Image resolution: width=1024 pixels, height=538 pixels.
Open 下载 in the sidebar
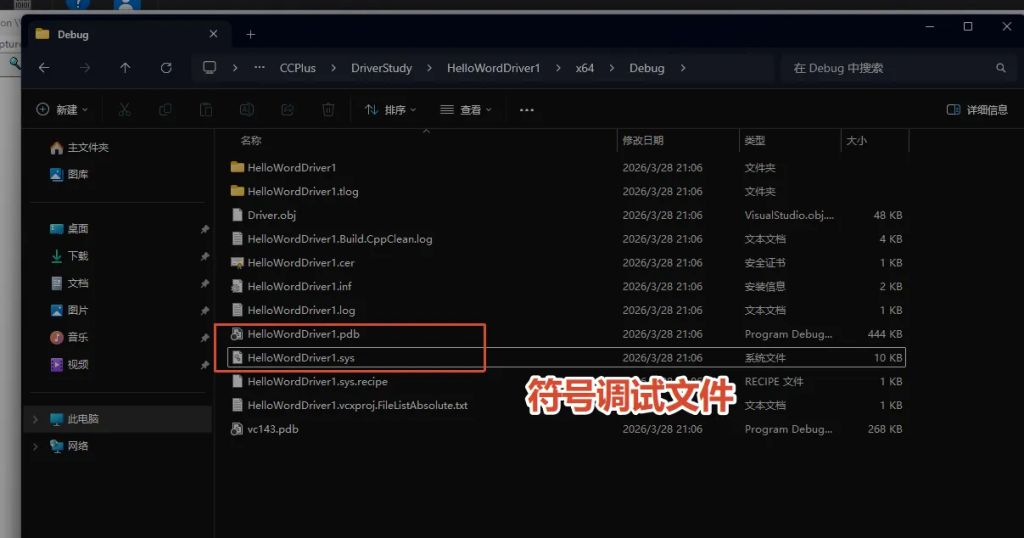(69, 256)
